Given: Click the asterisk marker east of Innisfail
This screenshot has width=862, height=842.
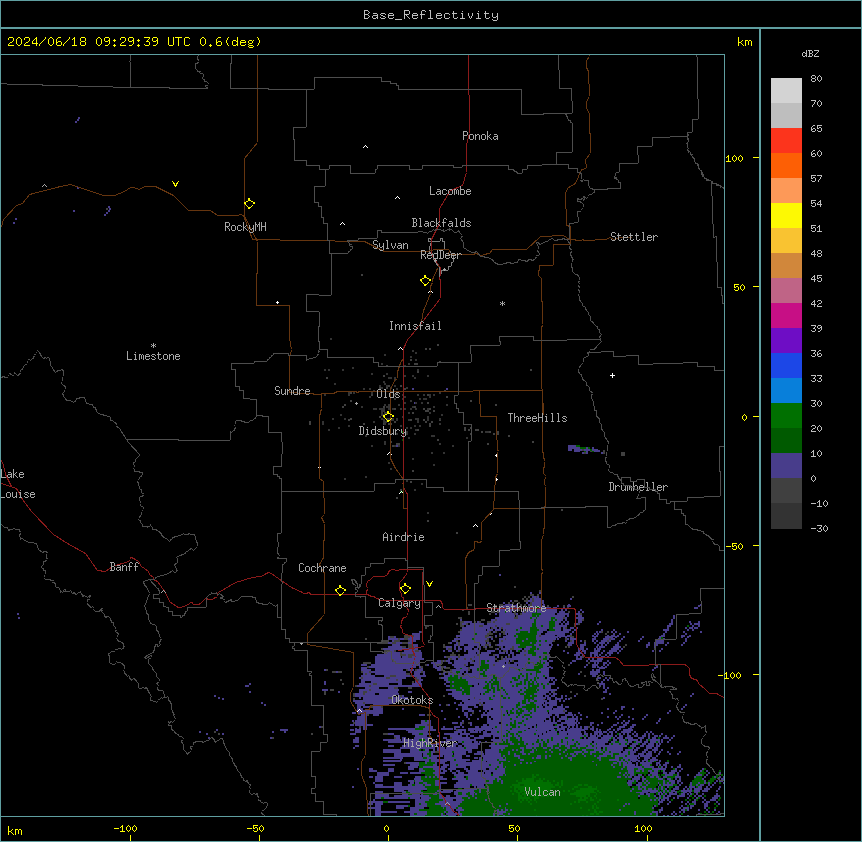Looking at the screenshot, I should (502, 303).
